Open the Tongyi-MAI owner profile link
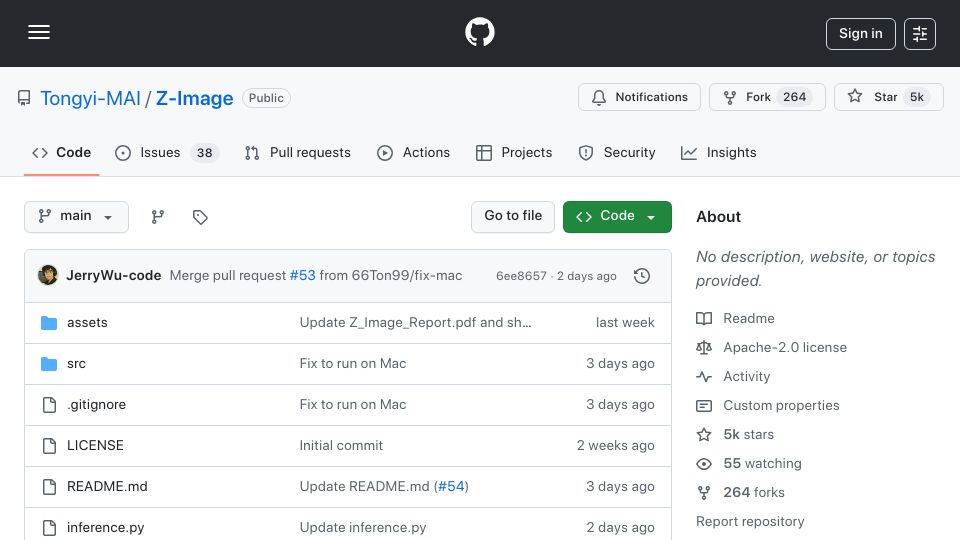 [91, 99]
